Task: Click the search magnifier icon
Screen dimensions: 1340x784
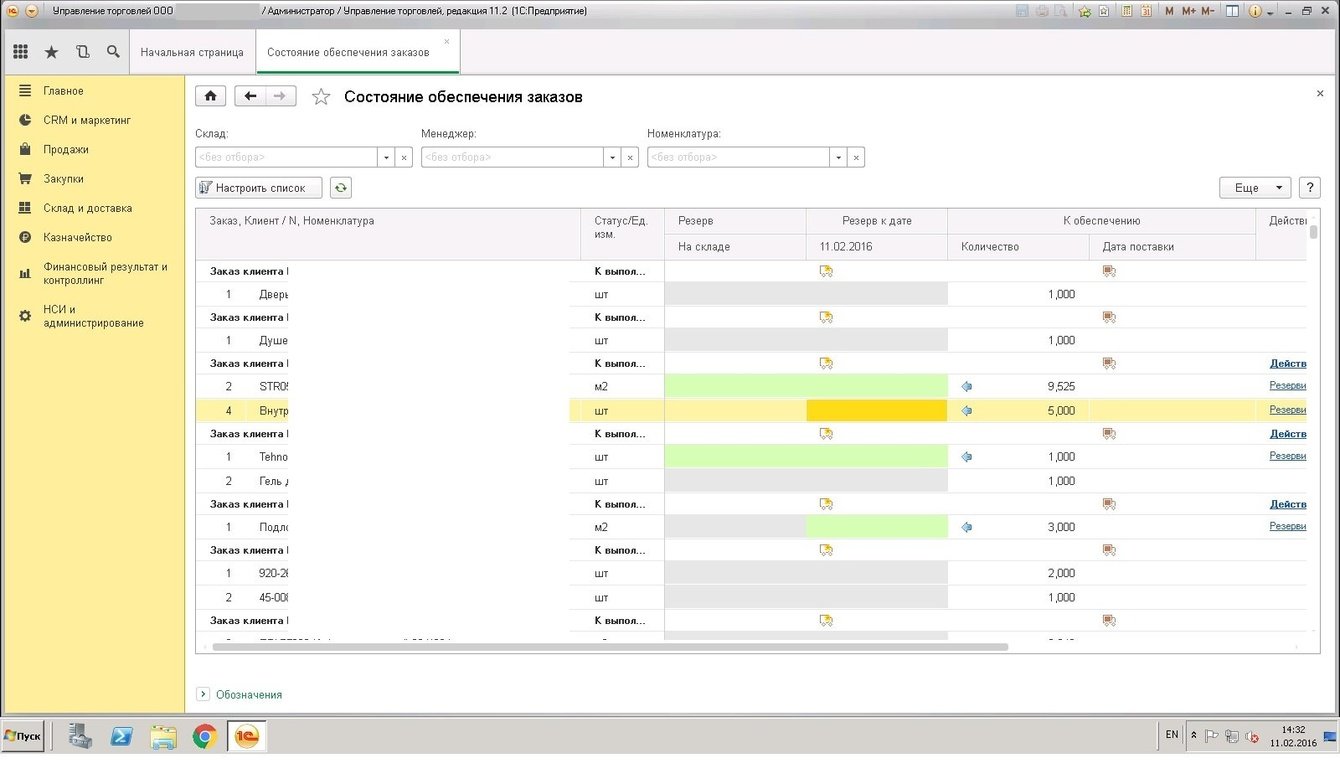Action: coord(113,52)
